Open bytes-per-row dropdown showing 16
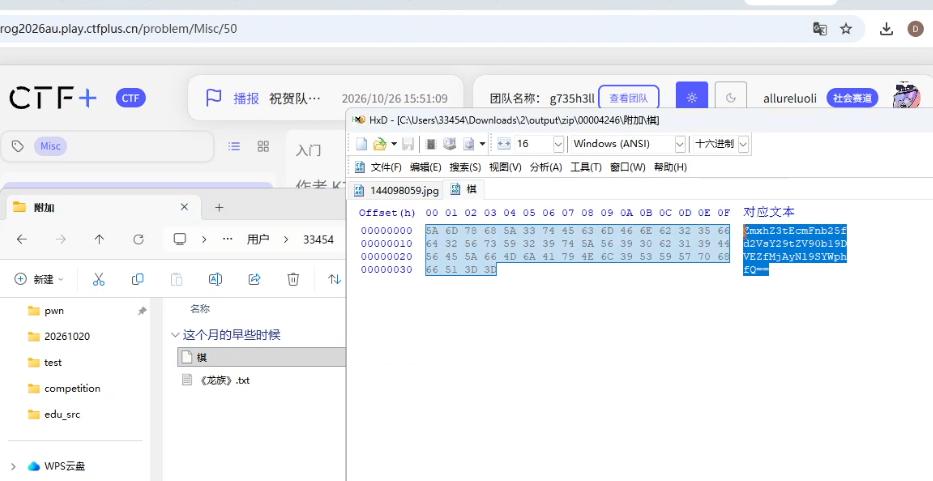This screenshot has height=481, width=933. 558,144
